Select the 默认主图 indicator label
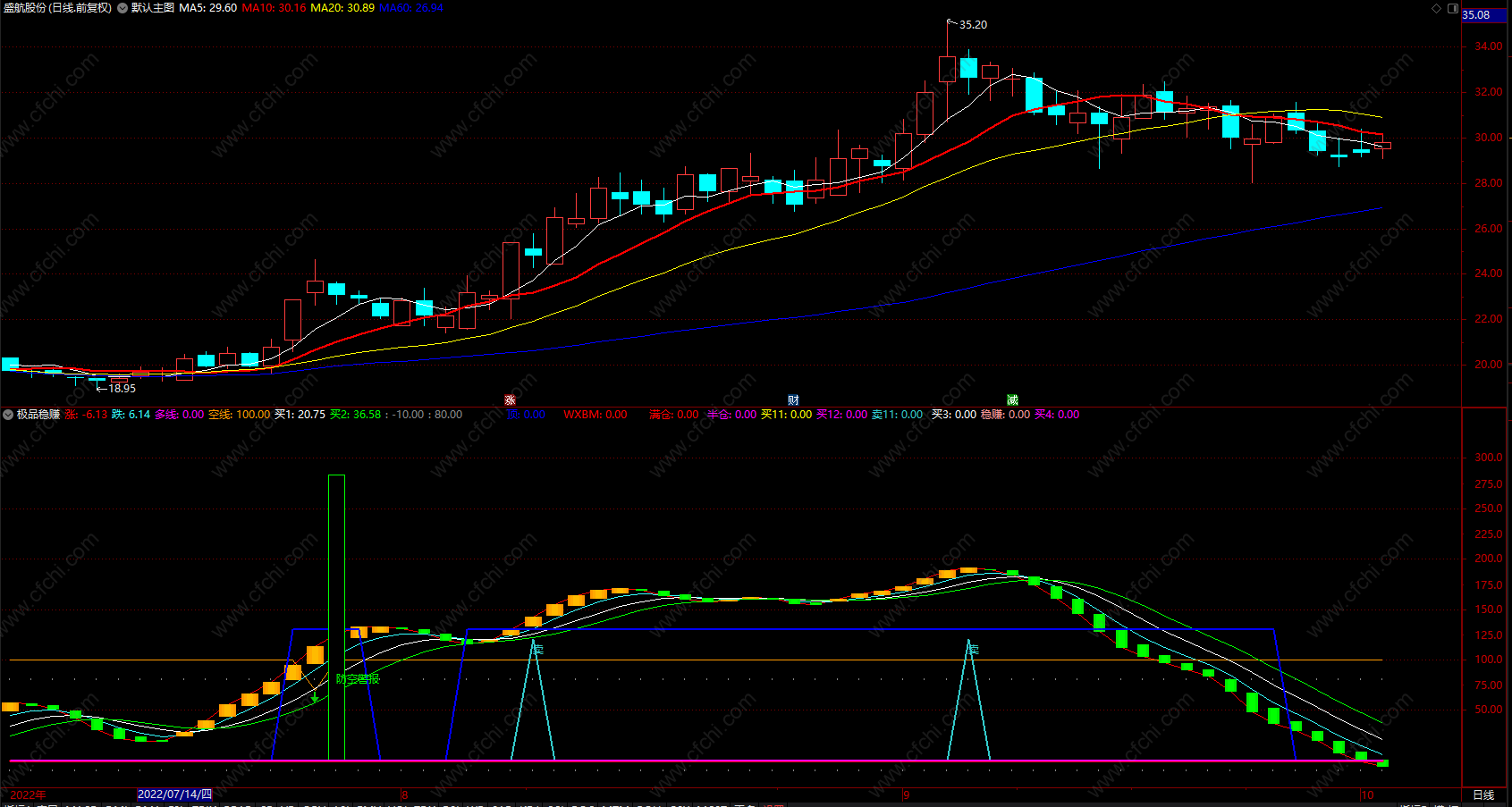The image size is (1512, 807). (153, 8)
